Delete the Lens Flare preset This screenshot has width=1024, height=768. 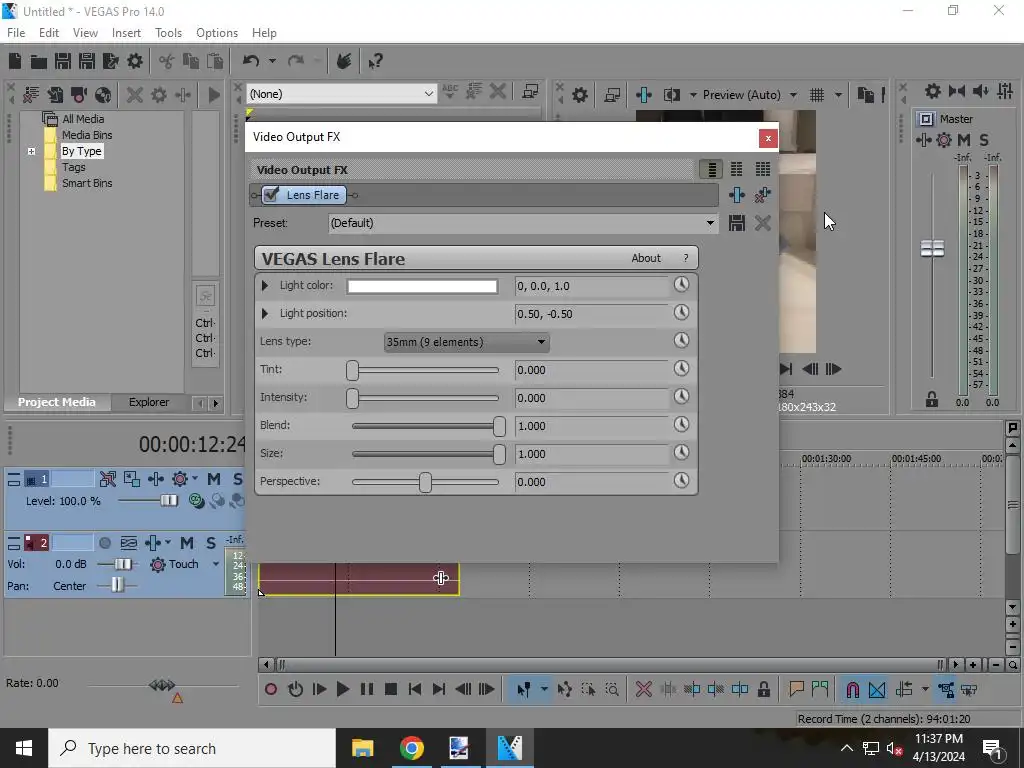tap(763, 223)
